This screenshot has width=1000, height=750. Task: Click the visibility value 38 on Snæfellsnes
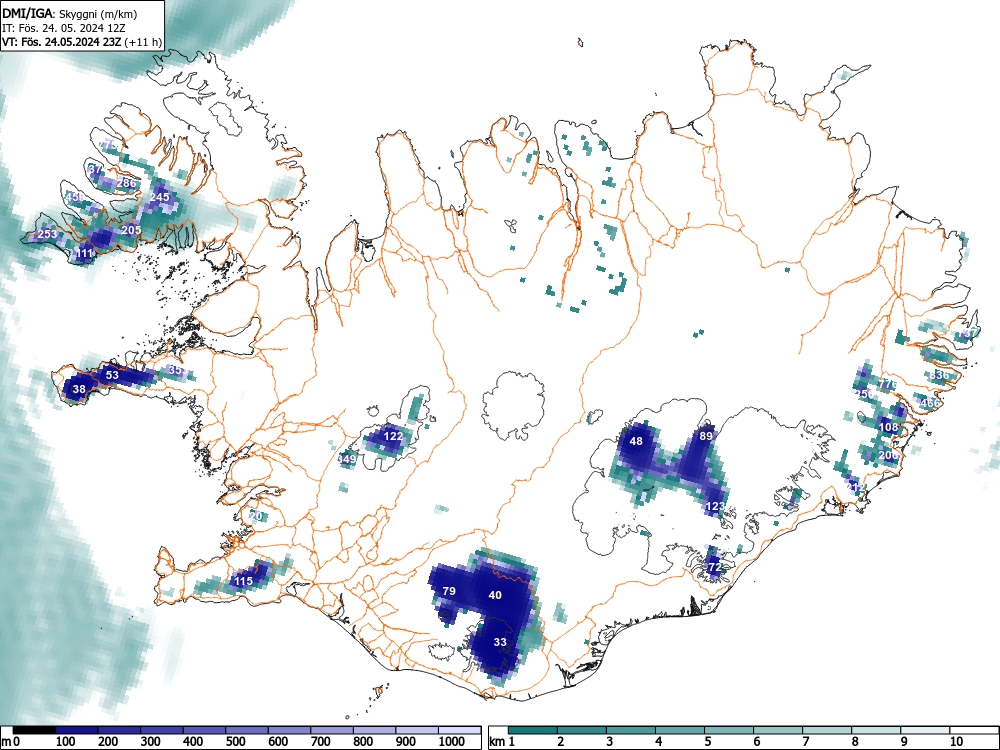tap(79, 389)
